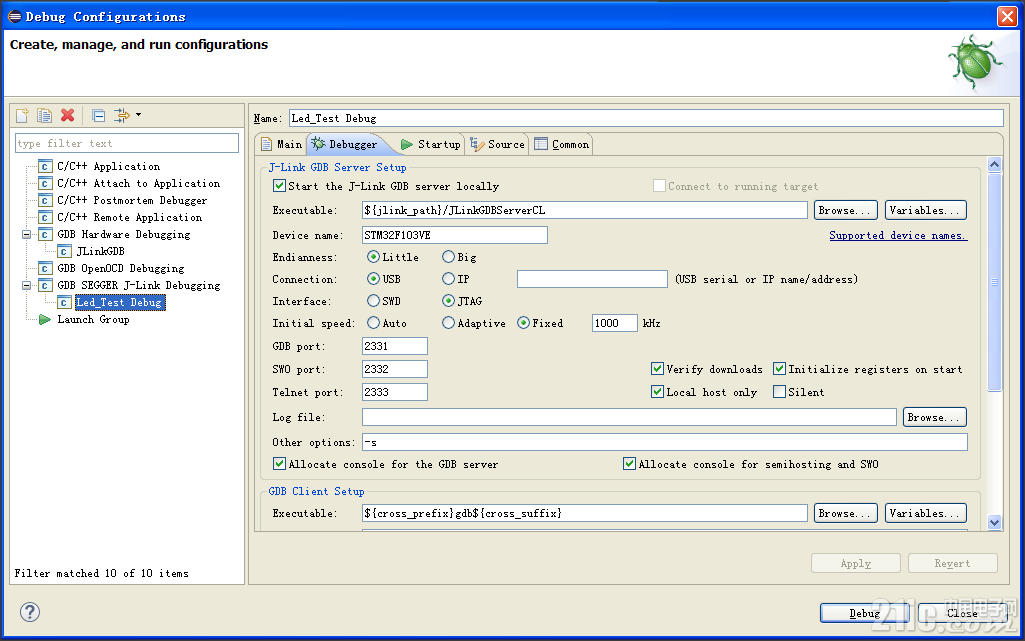Click the Other options field

[664, 442]
